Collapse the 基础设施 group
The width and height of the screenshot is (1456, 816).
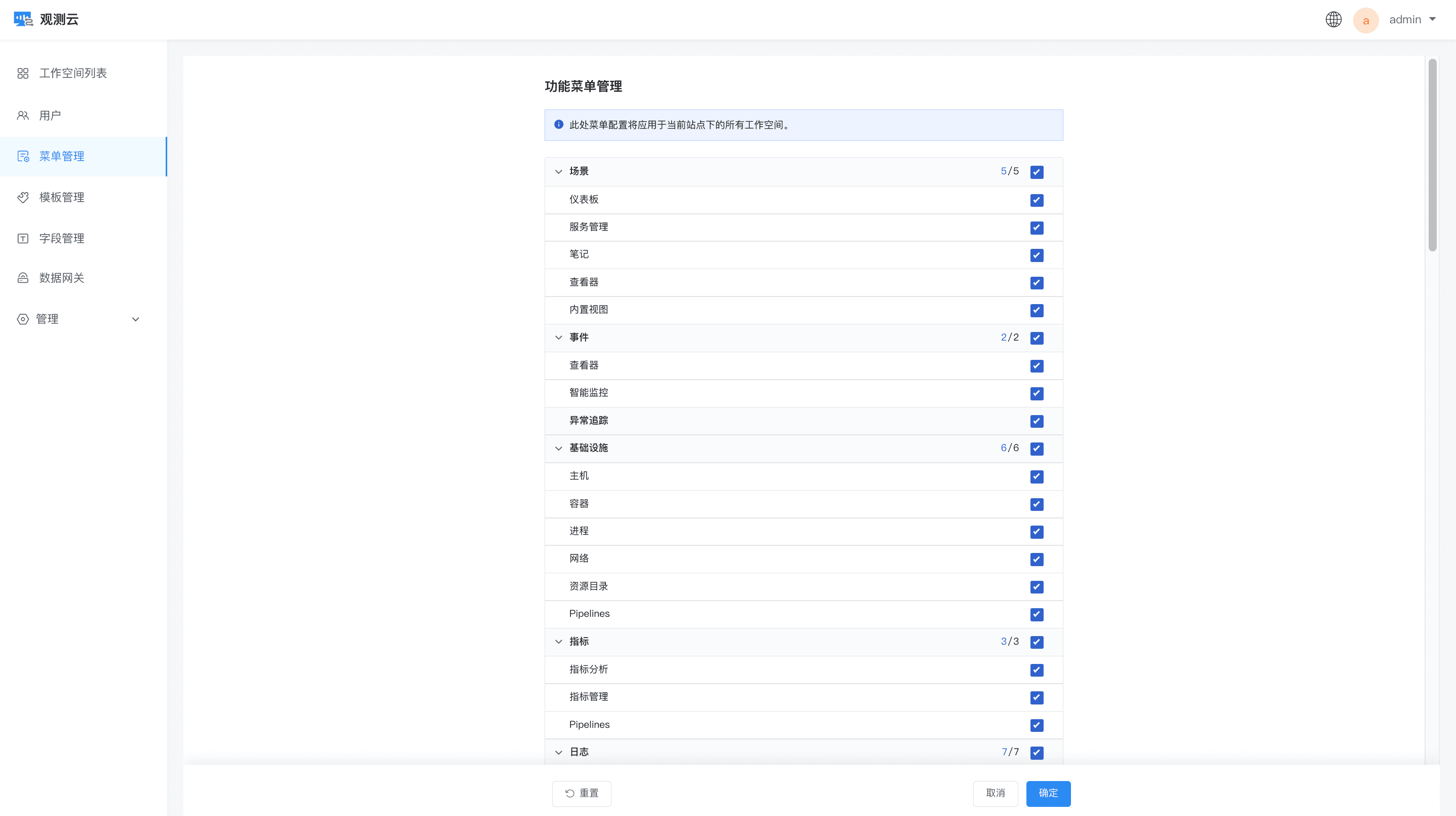(x=558, y=449)
